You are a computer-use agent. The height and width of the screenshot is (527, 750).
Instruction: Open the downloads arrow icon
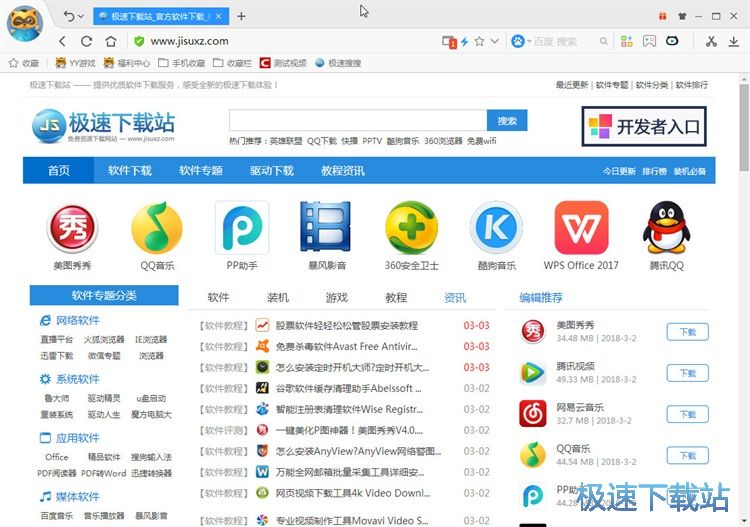(734, 42)
